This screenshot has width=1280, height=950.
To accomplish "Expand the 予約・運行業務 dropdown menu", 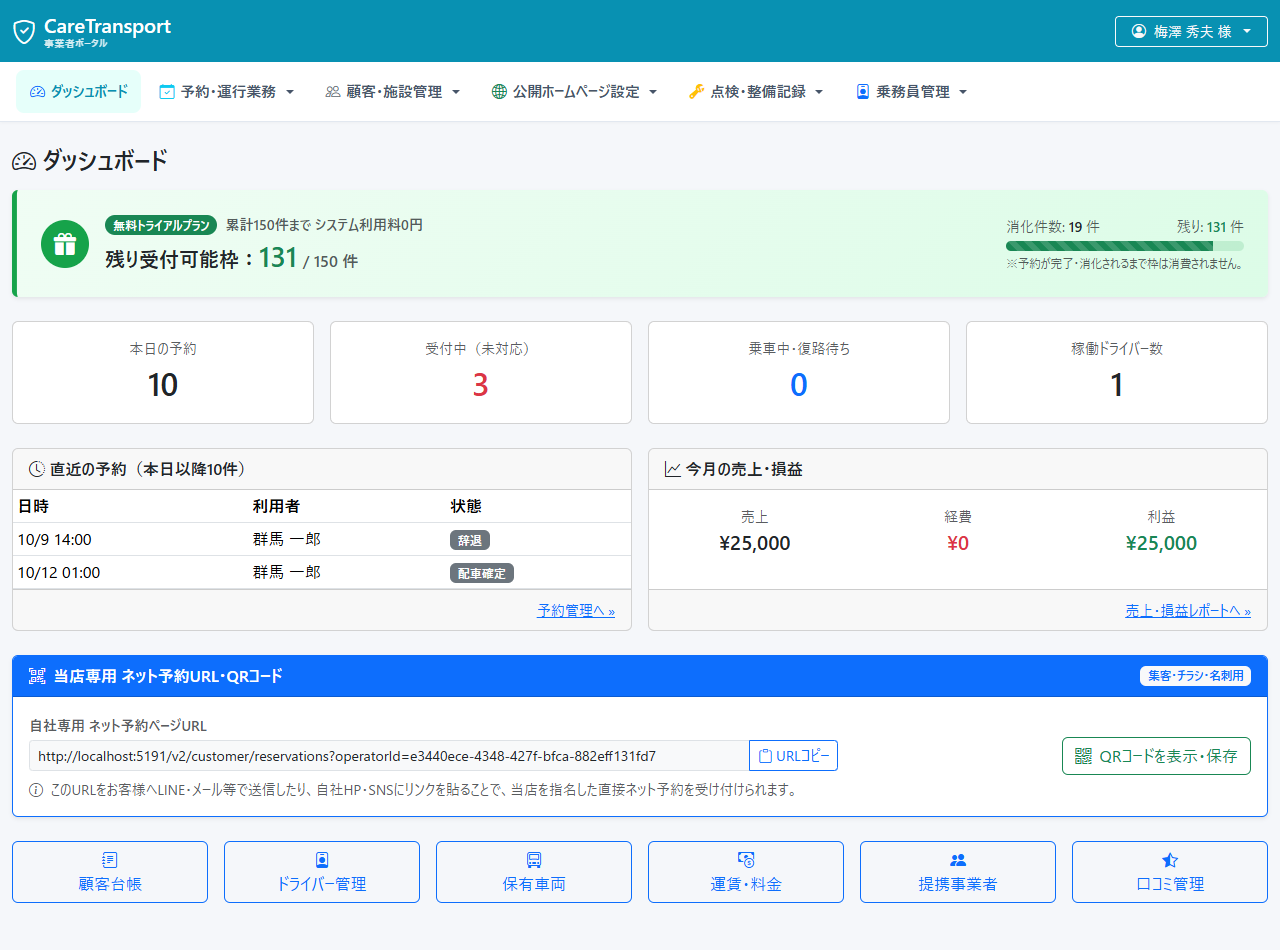I will coord(227,92).
